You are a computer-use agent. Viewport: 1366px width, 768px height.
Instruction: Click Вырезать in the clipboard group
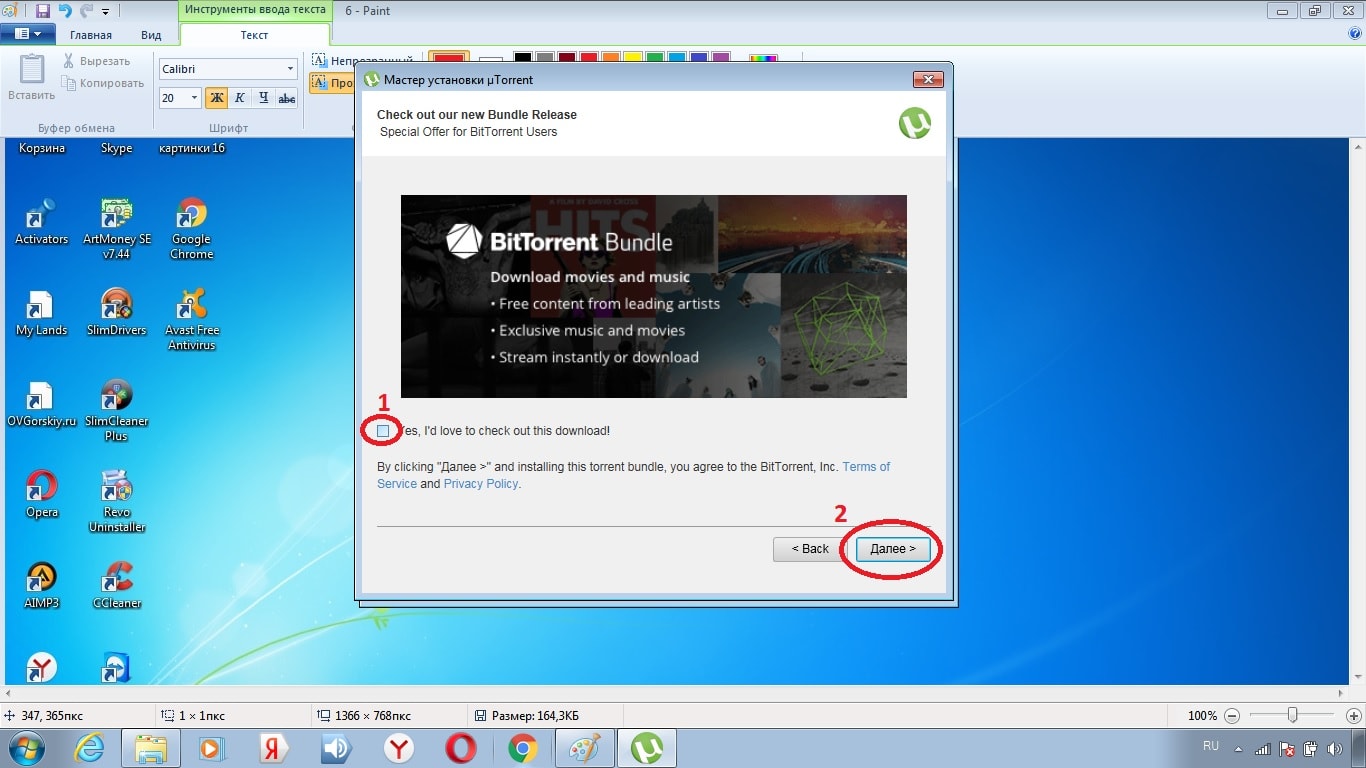click(x=96, y=61)
